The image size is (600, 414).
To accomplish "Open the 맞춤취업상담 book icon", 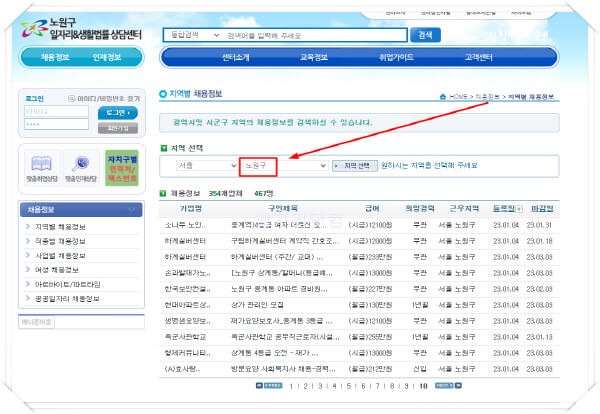I will pos(42,168).
